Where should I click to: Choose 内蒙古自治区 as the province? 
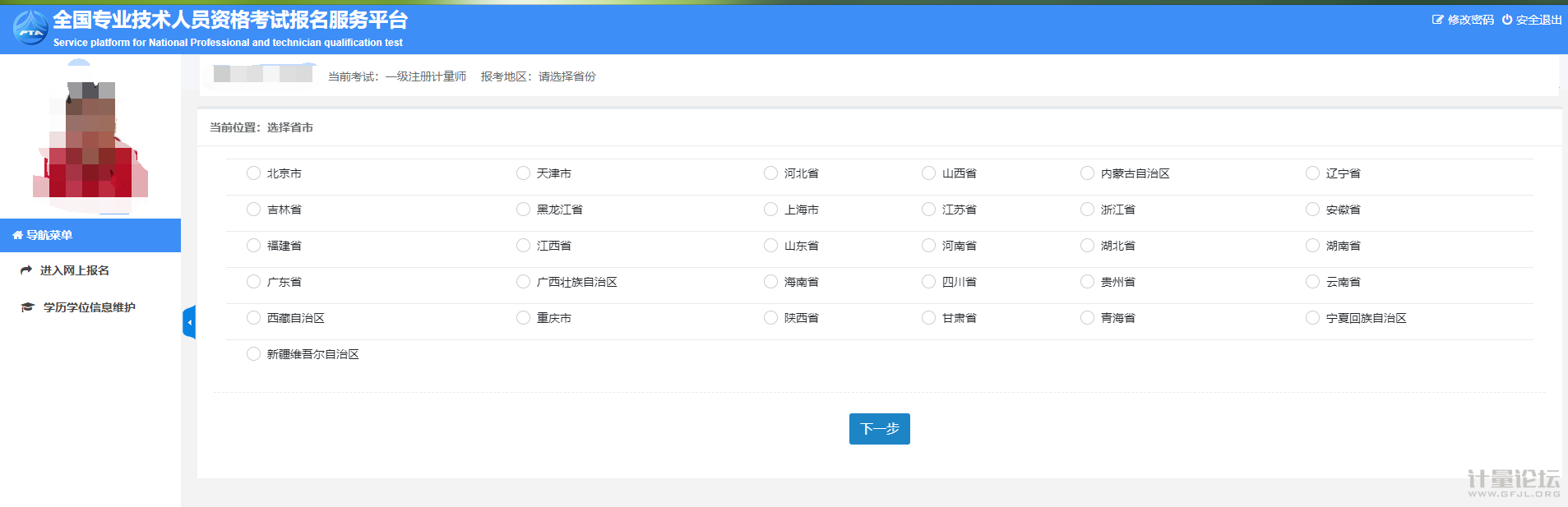(1087, 173)
